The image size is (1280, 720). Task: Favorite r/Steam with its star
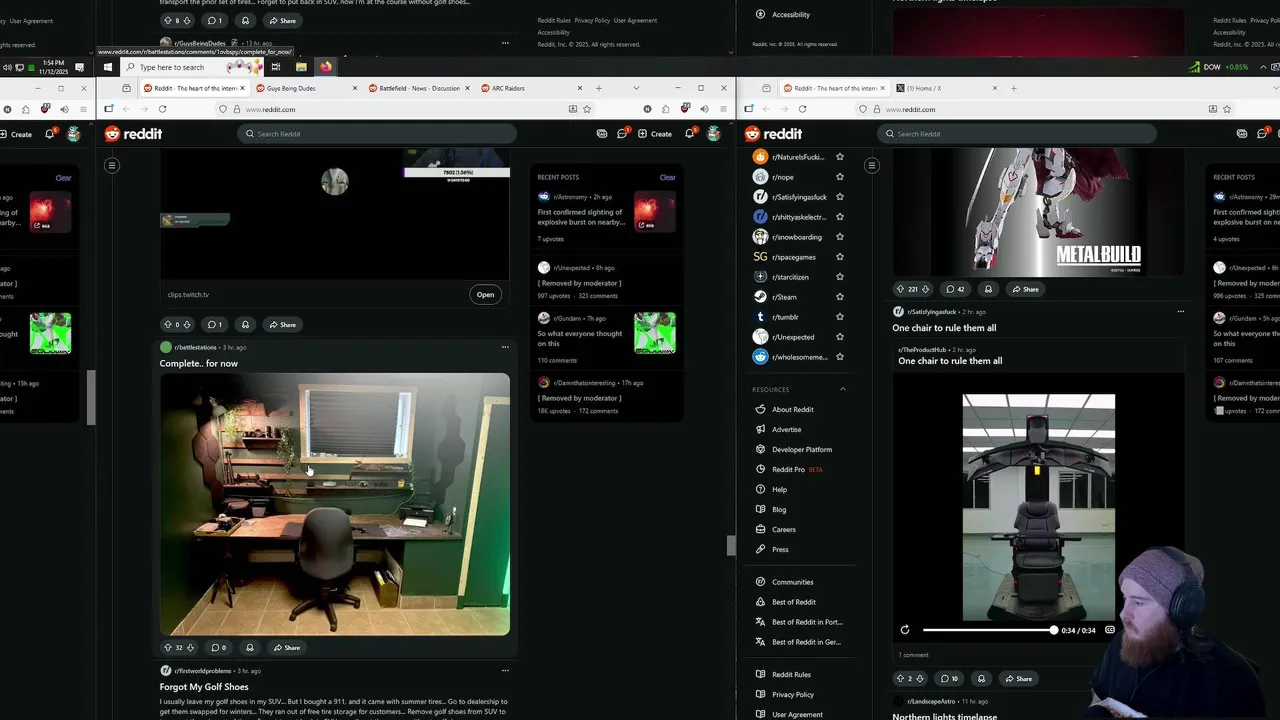pos(840,297)
